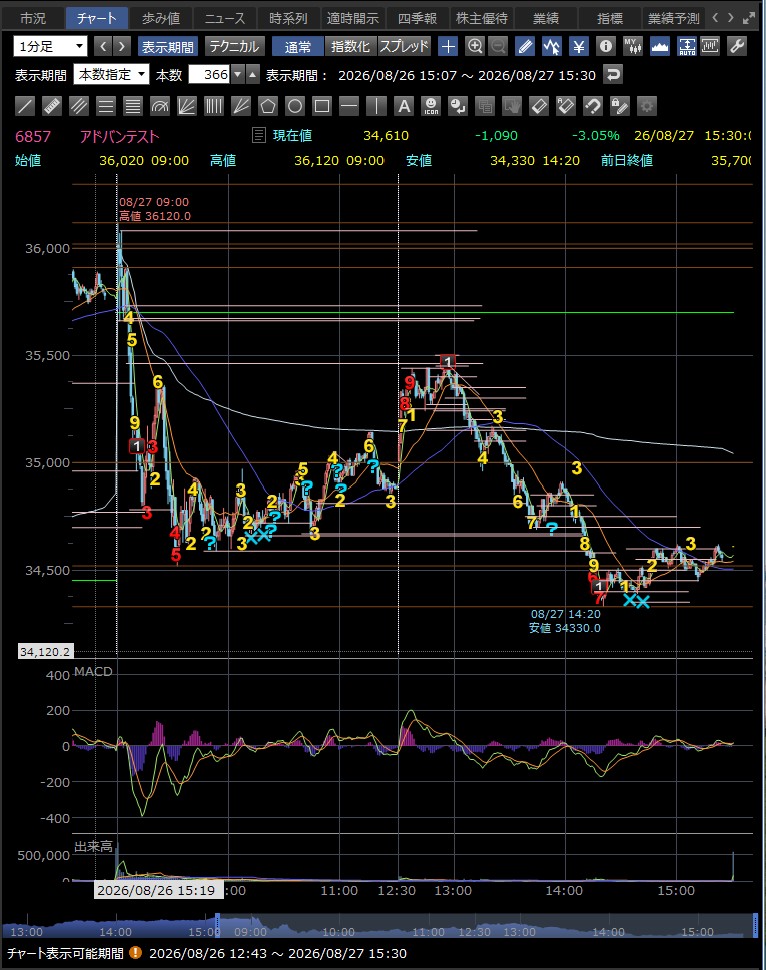Toggle 通常 normal scale mode
Viewport: 766px width, 970px height.
click(x=298, y=46)
